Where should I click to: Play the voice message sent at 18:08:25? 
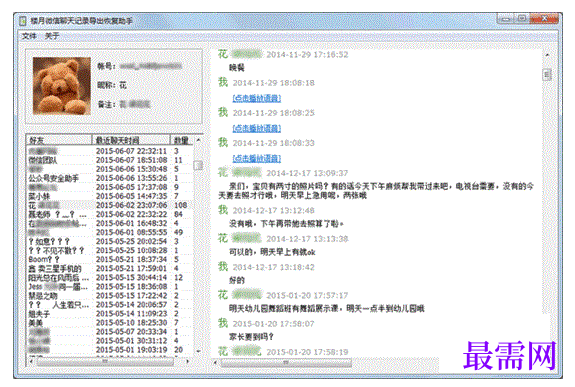[x=257, y=128]
